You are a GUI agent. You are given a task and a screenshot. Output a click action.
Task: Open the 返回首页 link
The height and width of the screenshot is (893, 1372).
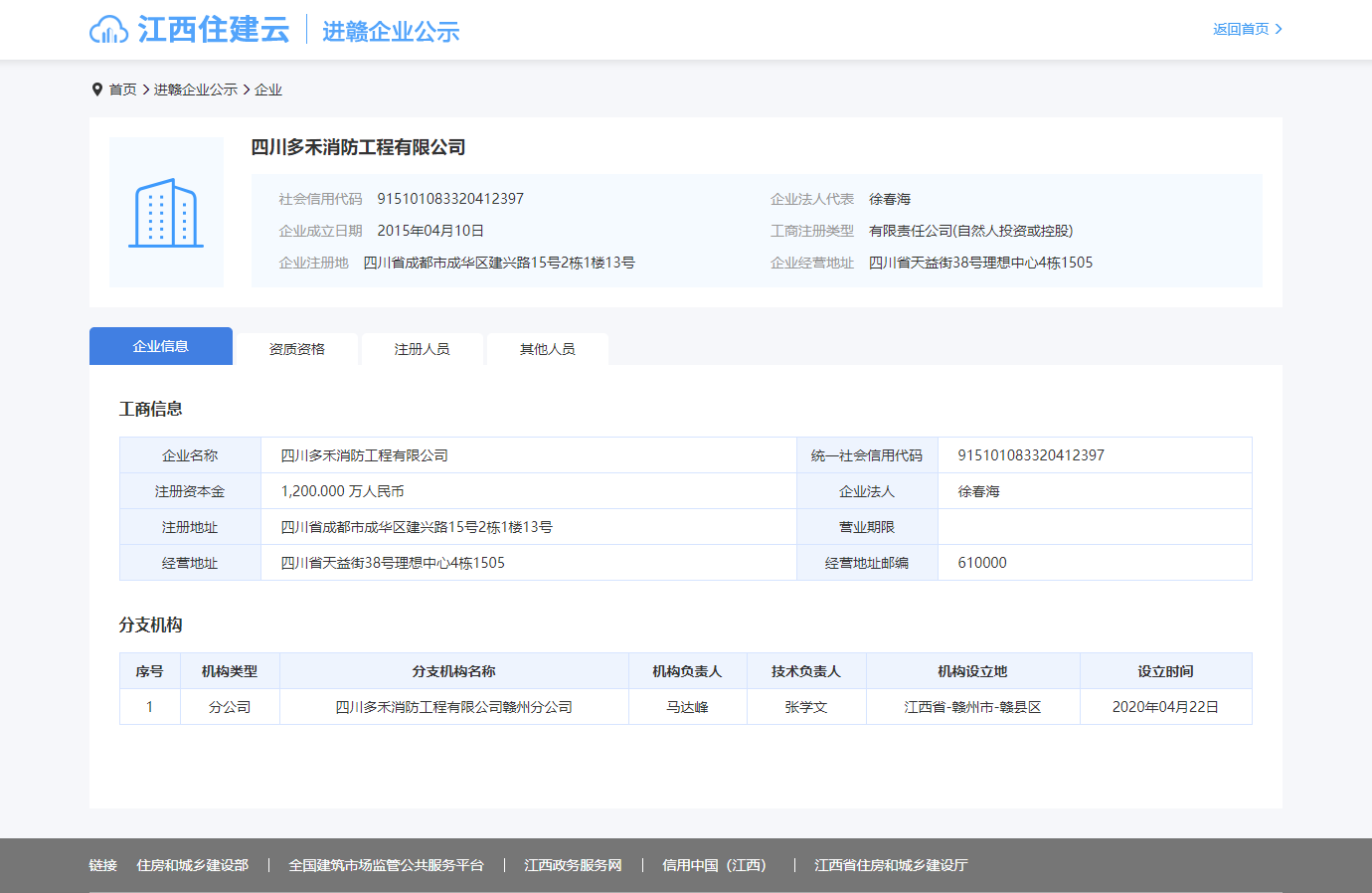tap(1241, 29)
